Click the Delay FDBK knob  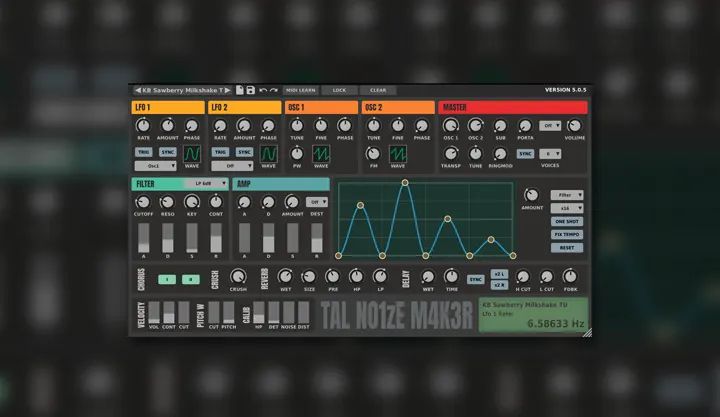click(570, 276)
